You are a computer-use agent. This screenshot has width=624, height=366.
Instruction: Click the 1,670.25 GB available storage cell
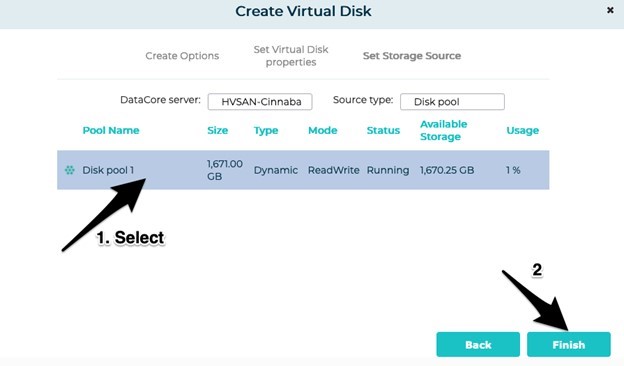pyautogui.click(x=447, y=170)
